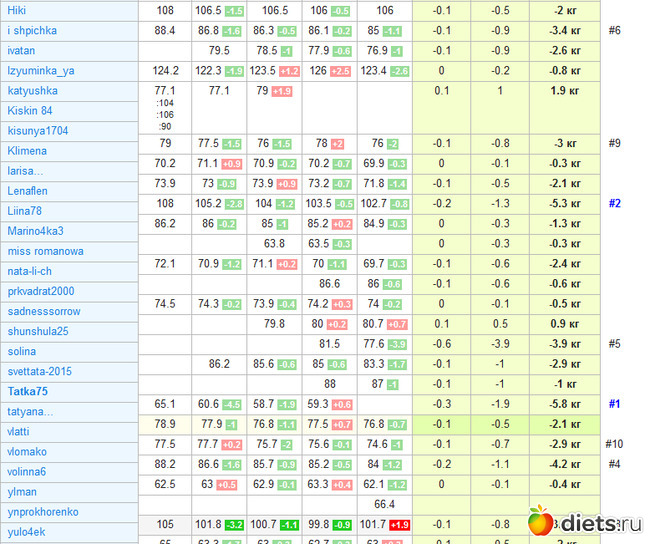This screenshot has width=650, height=544.
Task: Click the 1.9 кг total cell for katyushka
Action: coord(566,91)
